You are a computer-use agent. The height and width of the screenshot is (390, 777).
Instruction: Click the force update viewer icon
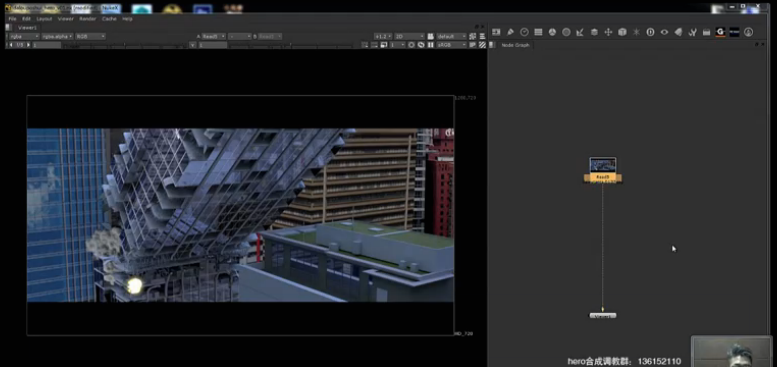coord(421,45)
